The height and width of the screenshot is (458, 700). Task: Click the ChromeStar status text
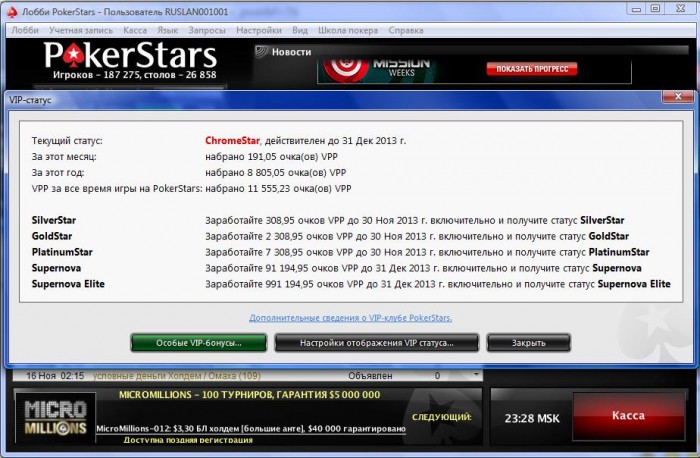click(232, 141)
